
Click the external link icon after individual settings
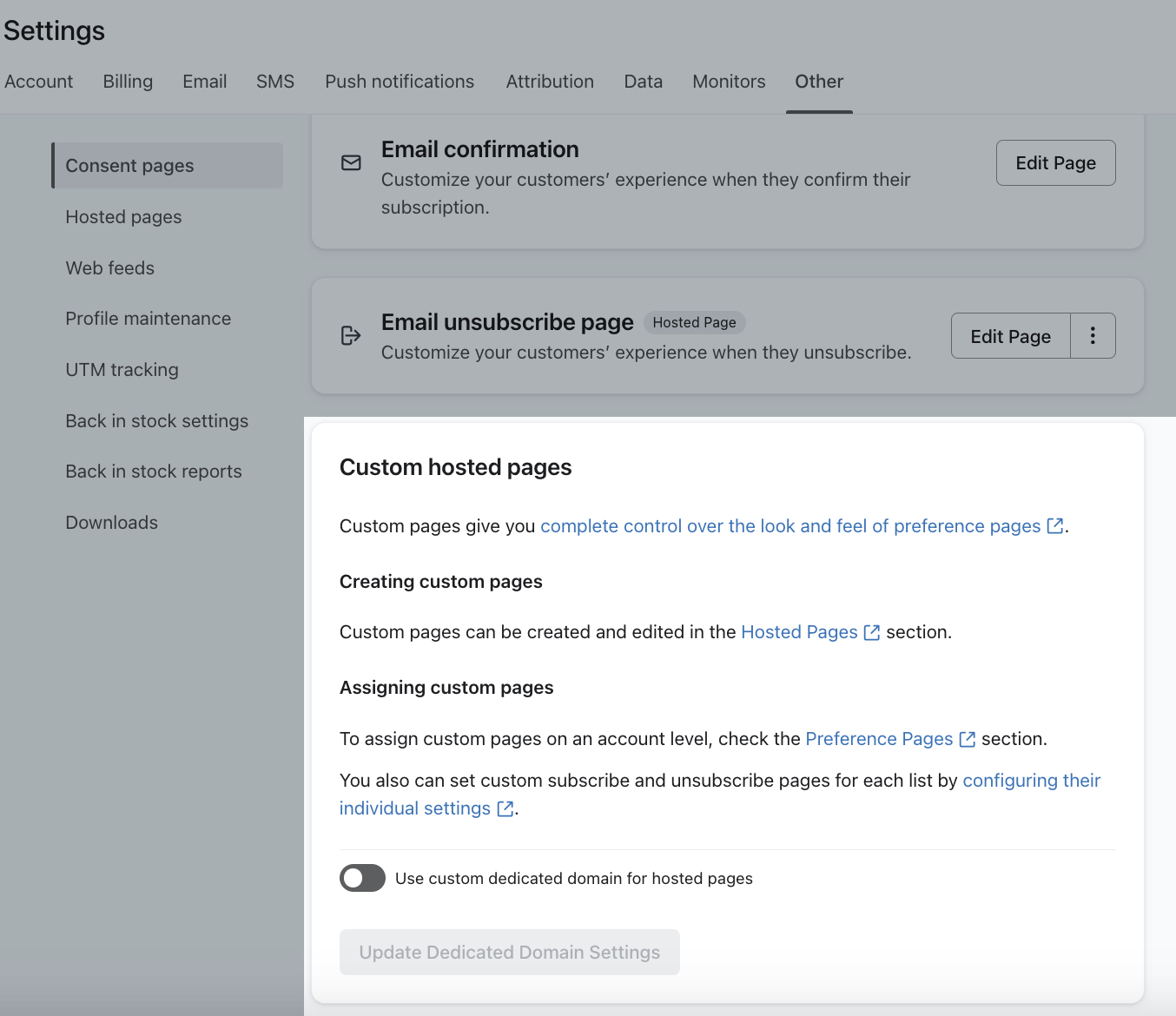(x=504, y=808)
